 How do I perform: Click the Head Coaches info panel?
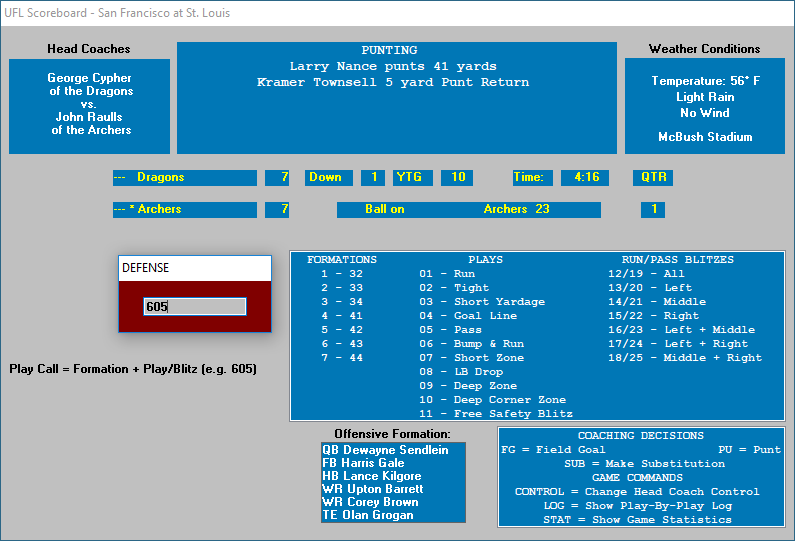pyautogui.click(x=89, y=105)
